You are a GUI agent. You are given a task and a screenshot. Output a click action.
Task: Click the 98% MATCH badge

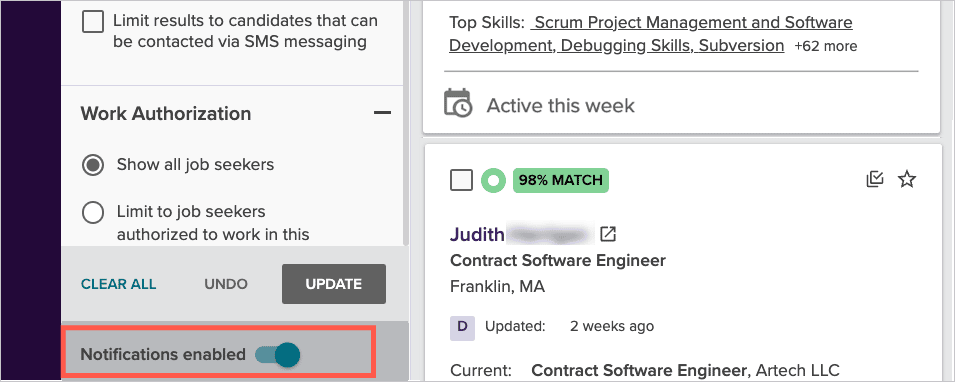coord(560,180)
